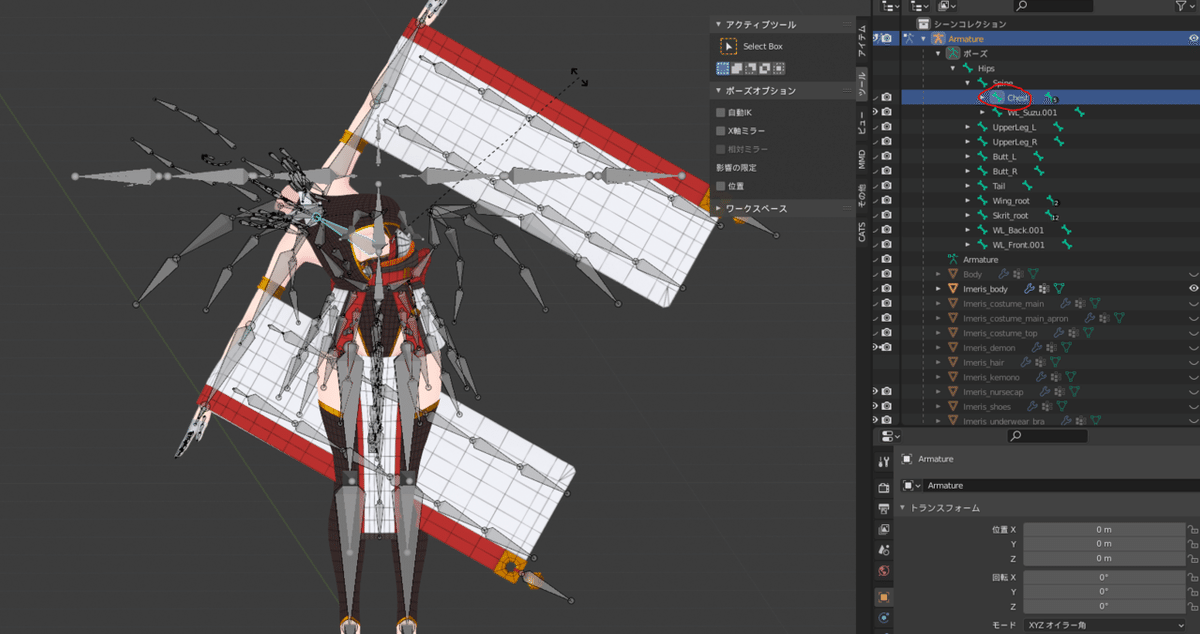This screenshot has height=634, width=1200.
Task: Open the Output properties tab (printer icon)
Action: 883,509
